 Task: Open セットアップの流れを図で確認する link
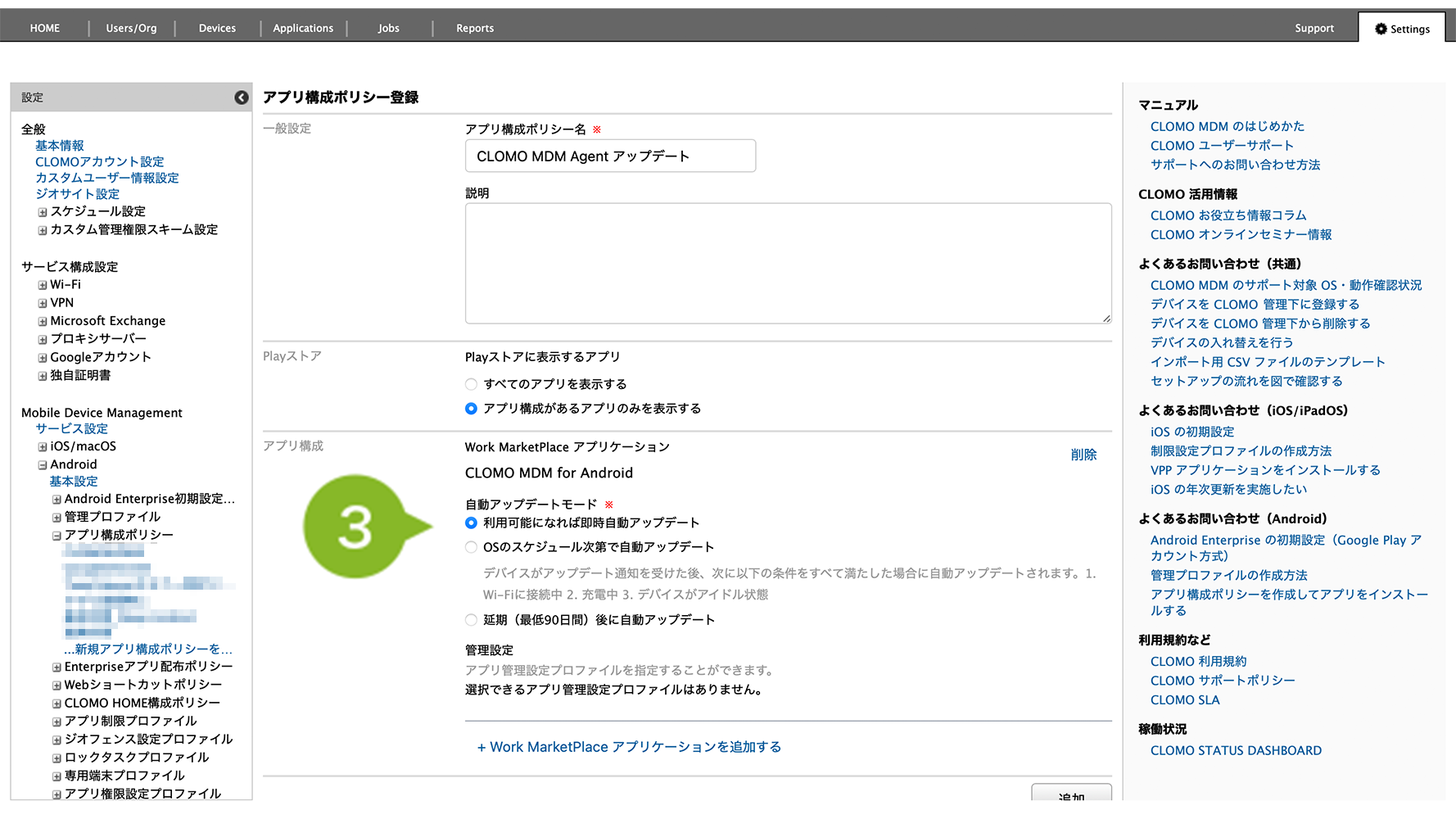tap(1246, 381)
